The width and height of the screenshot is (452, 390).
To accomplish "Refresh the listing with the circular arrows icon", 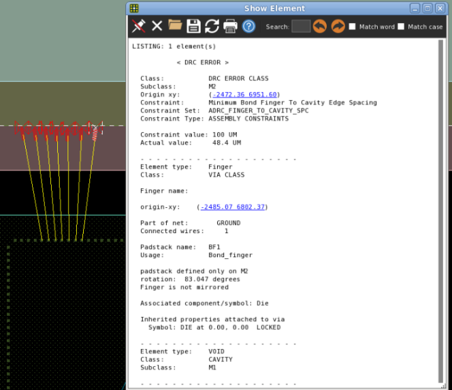I will [x=212, y=26].
